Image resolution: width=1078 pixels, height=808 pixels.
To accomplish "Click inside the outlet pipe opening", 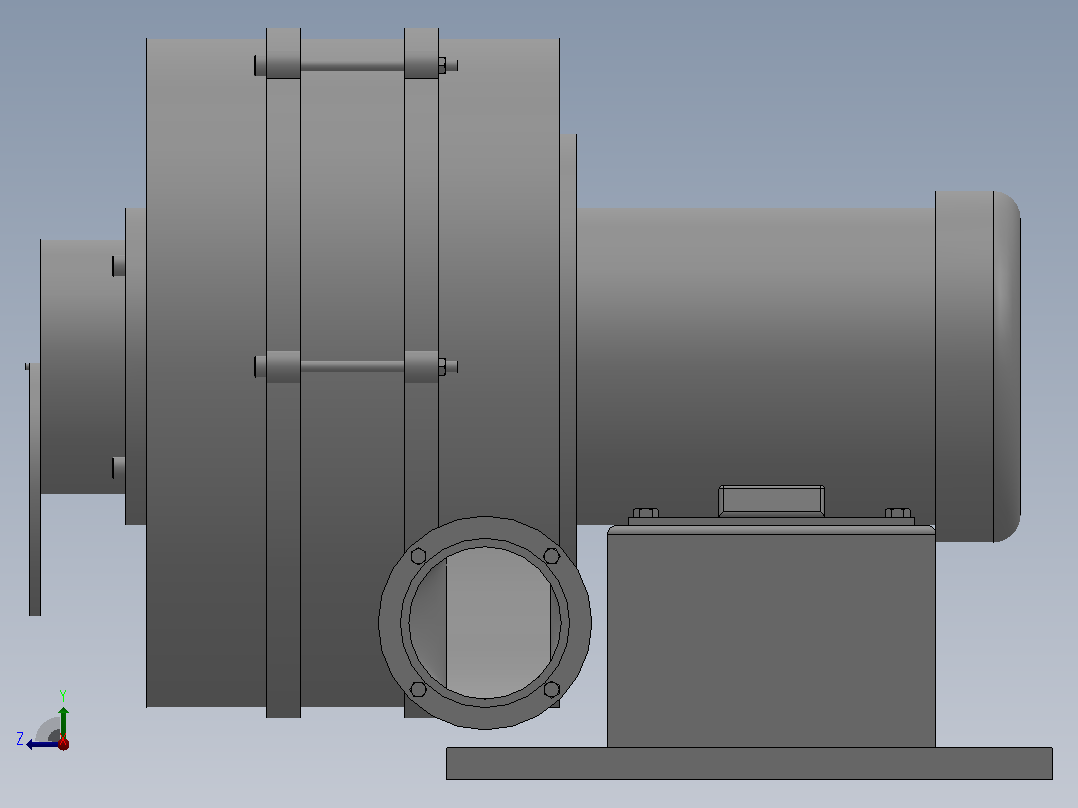I will (485, 622).
